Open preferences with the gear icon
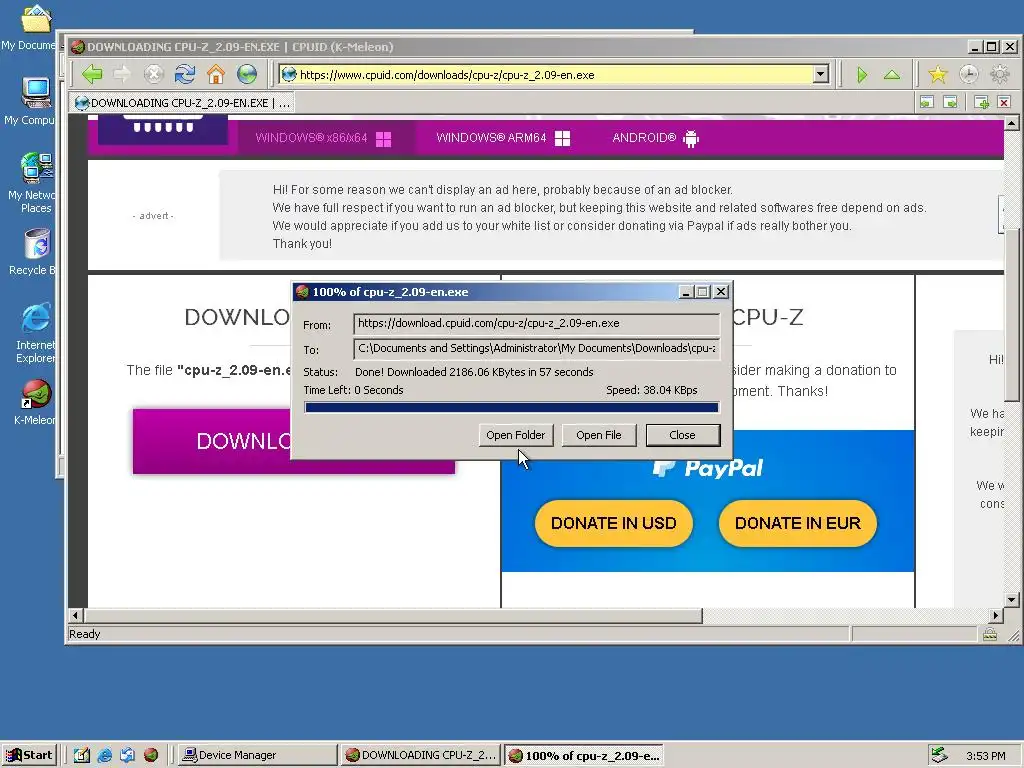 click(1000, 74)
